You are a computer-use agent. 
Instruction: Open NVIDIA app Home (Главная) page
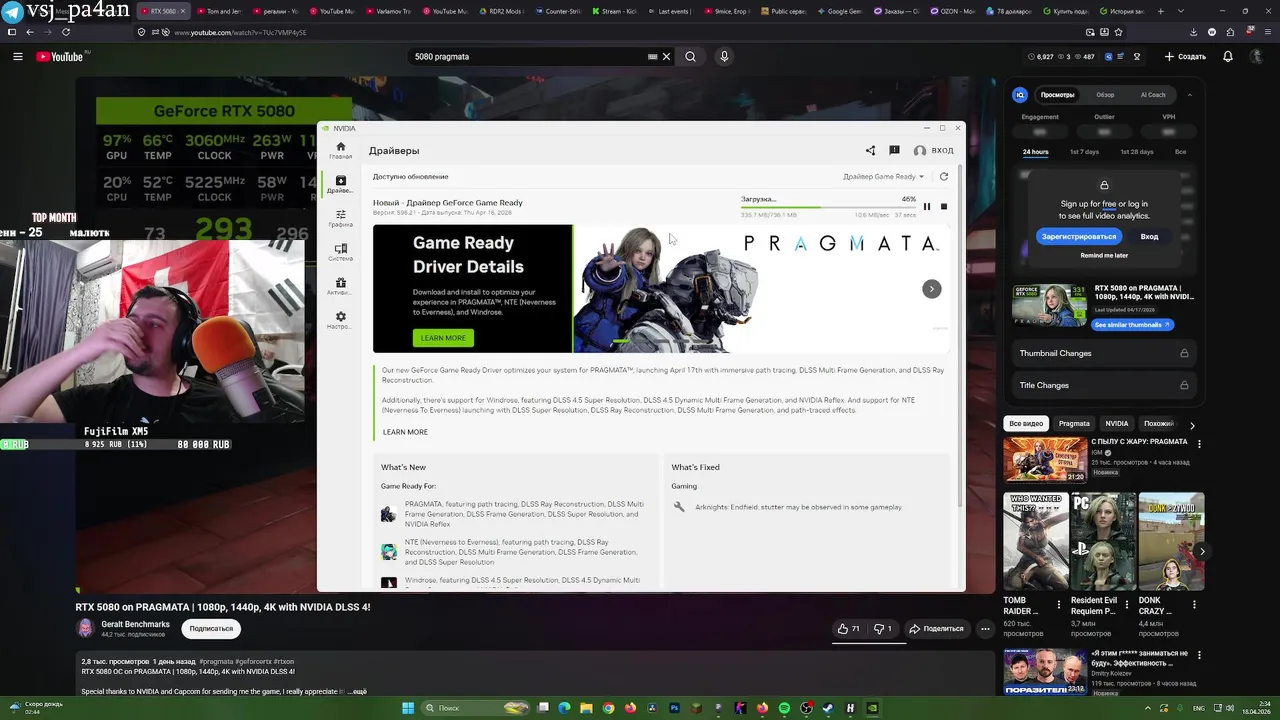click(x=340, y=150)
